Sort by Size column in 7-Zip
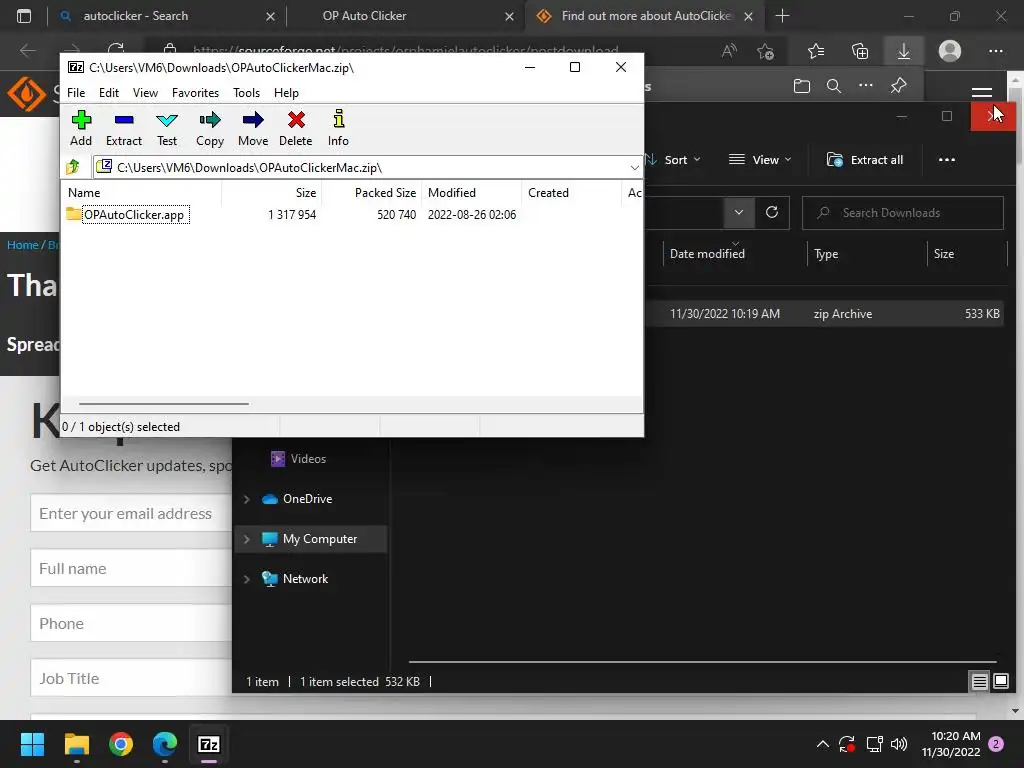This screenshot has width=1024, height=768. [x=272, y=193]
